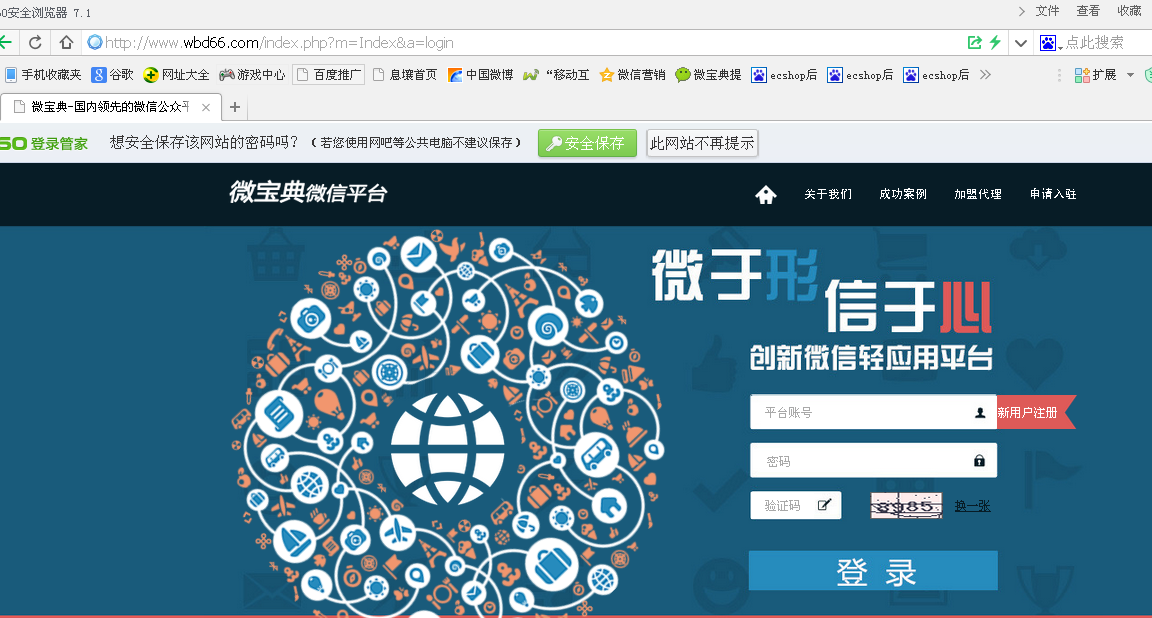Expand the address bar history dropdown arrow
The width and height of the screenshot is (1152, 618).
[1021, 43]
